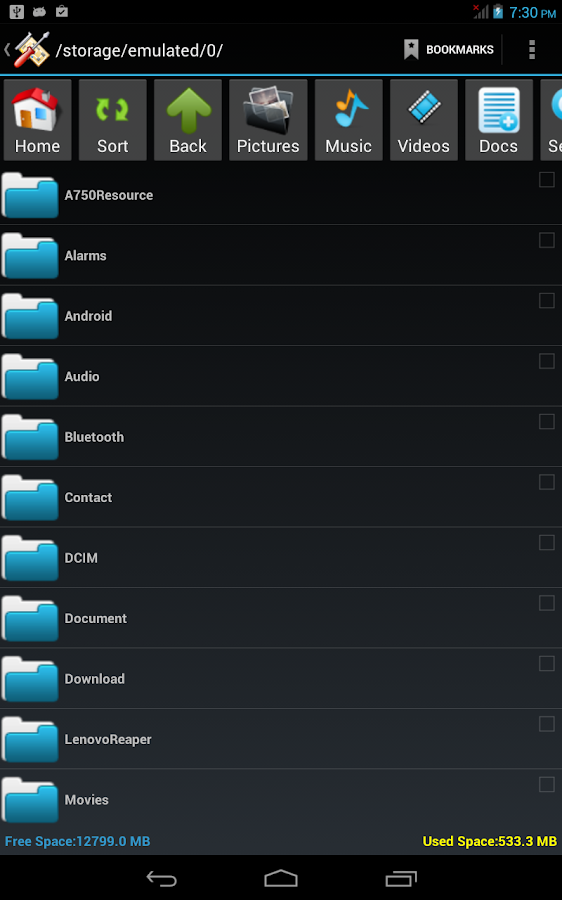Screen dimensions: 562x900
Task: Open the LenovoReaper folder
Action: 281,739
